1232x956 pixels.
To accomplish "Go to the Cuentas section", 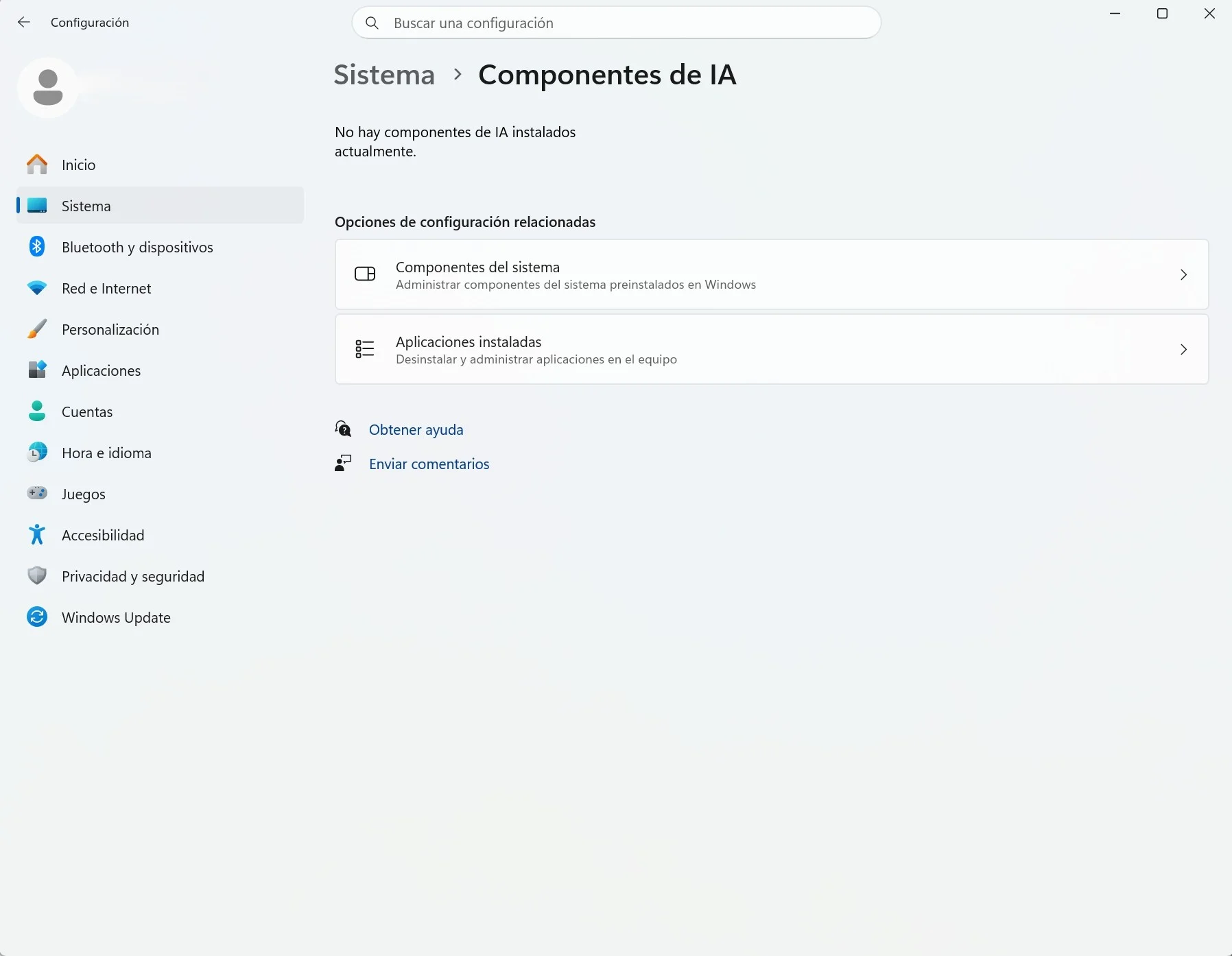I will pos(160,411).
